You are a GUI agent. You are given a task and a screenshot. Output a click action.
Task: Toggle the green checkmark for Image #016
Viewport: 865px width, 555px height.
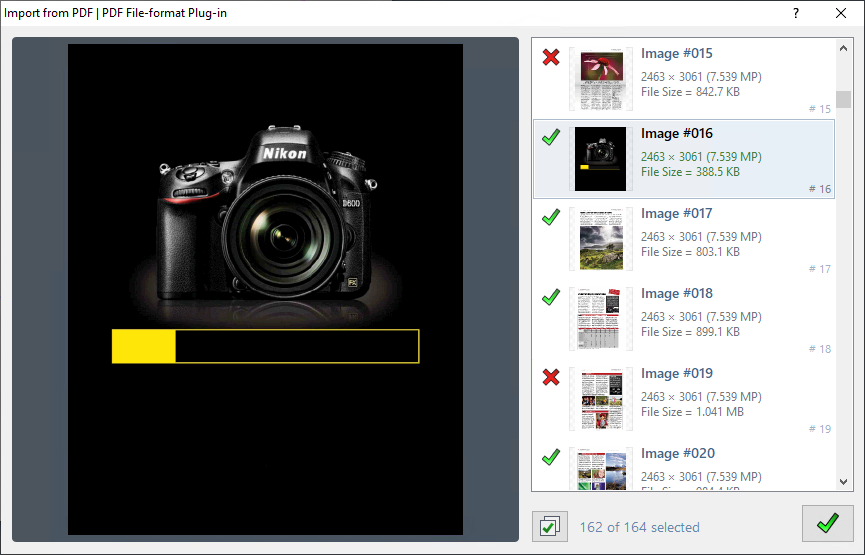coord(550,138)
